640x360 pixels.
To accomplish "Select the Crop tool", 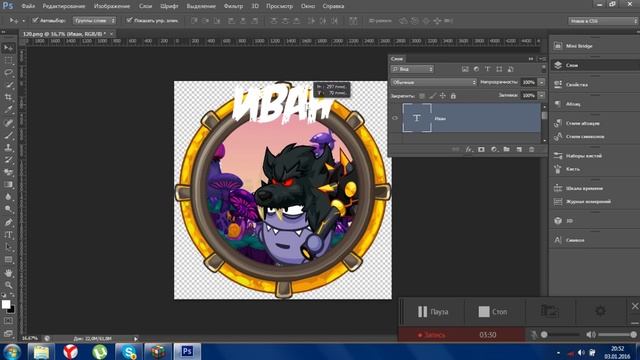I will [8, 97].
